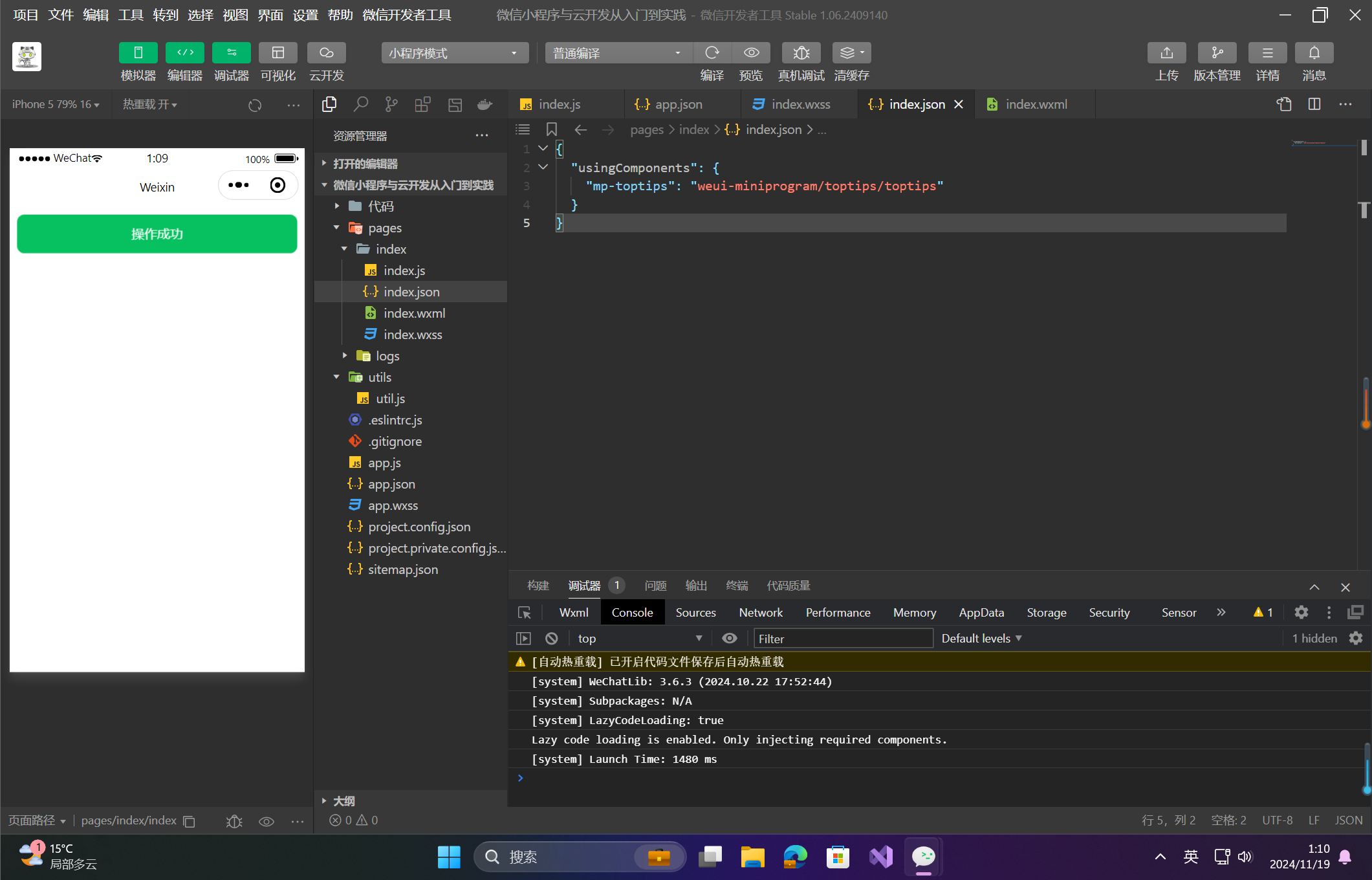The height and width of the screenshot is (880, 1372).
Task: Open version management branch icon
Action: (1216, 53)
